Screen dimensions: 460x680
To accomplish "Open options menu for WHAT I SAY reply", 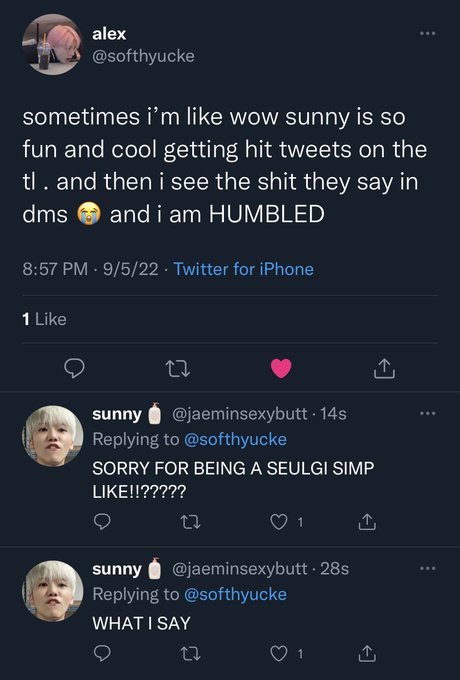I will point(427,568).
